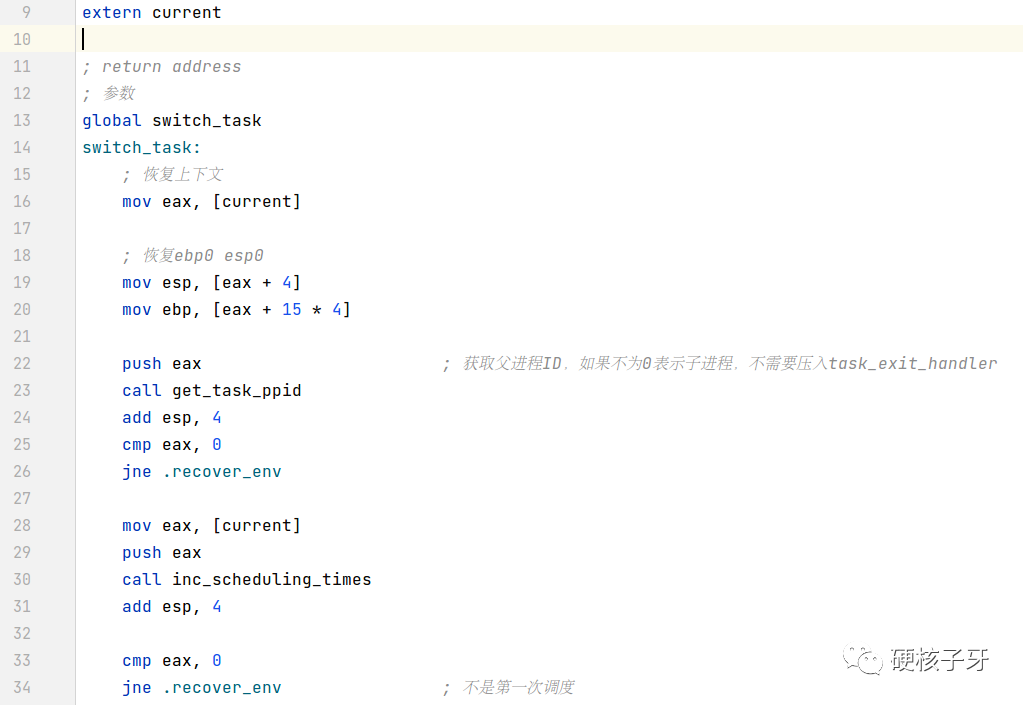Click 'jne .recover_env' on line 34
Screen dimensions: 1023x705
(x=202, y=687)
